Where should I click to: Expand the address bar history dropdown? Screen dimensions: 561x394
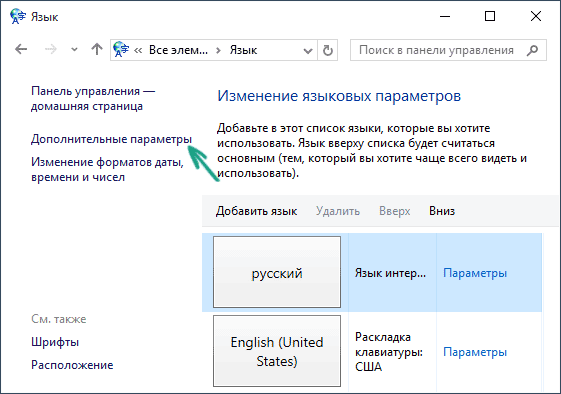[308, 50]
